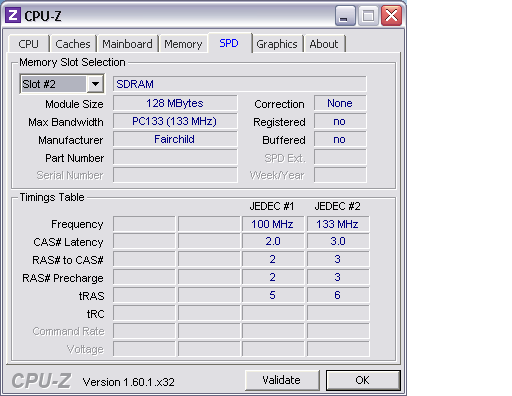Click the RAS# to CAS# value 2
This screenshot has width=512, height=396.
(x=273, y=259)
